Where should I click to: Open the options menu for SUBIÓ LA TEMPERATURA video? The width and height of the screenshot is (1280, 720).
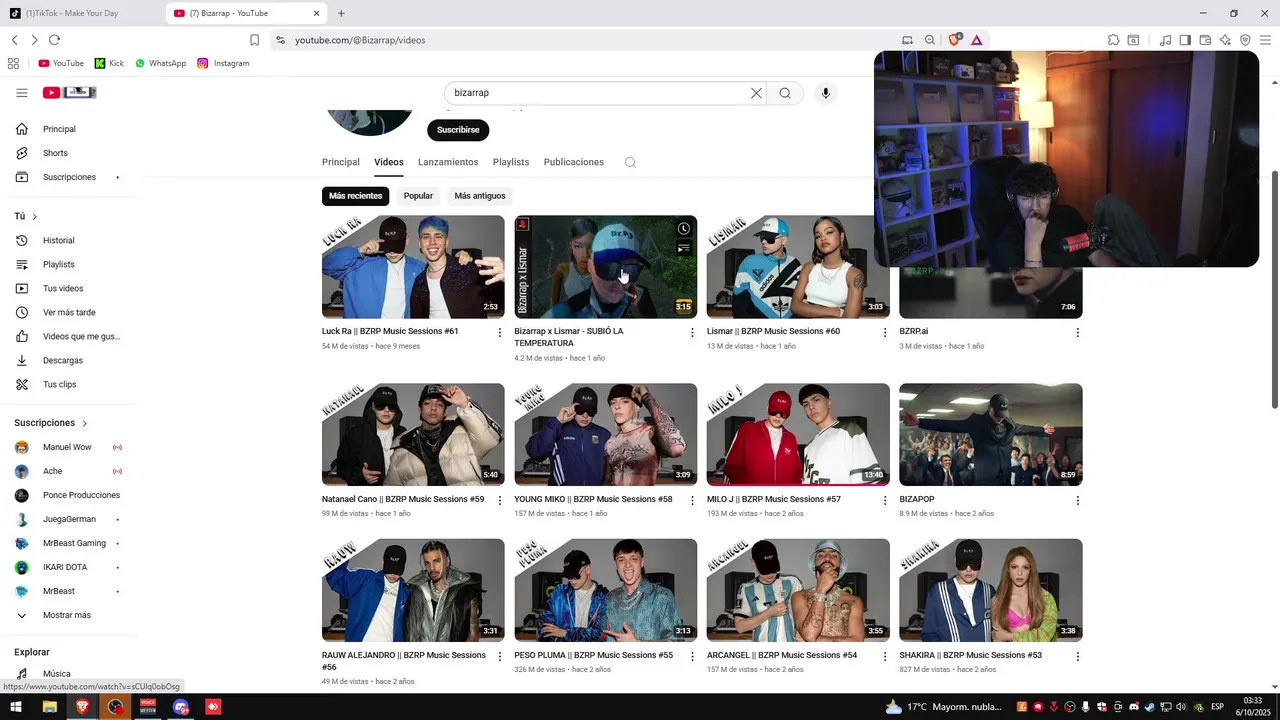692,332
